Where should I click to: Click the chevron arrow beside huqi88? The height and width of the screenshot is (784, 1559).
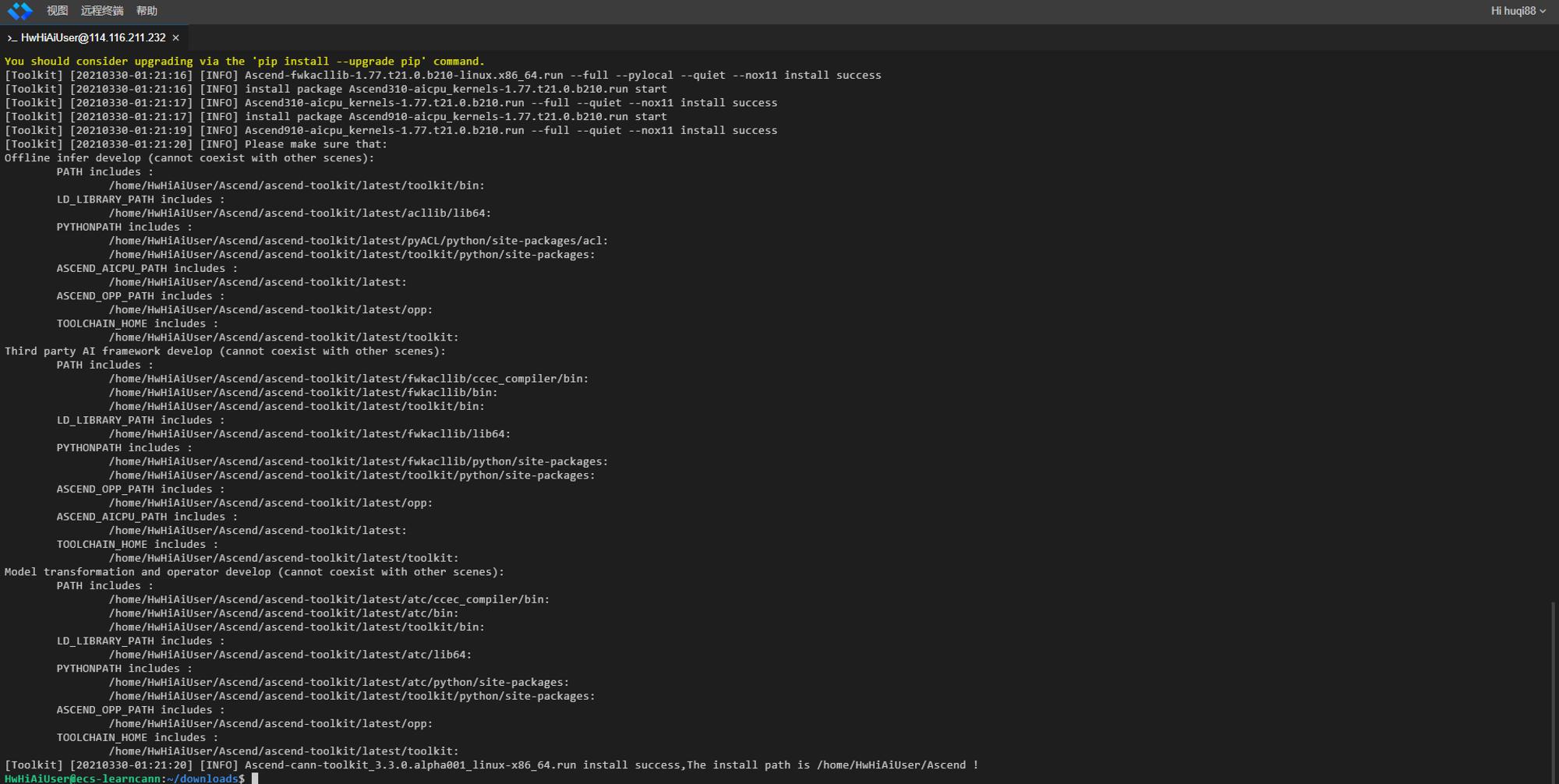(1543, 11)
